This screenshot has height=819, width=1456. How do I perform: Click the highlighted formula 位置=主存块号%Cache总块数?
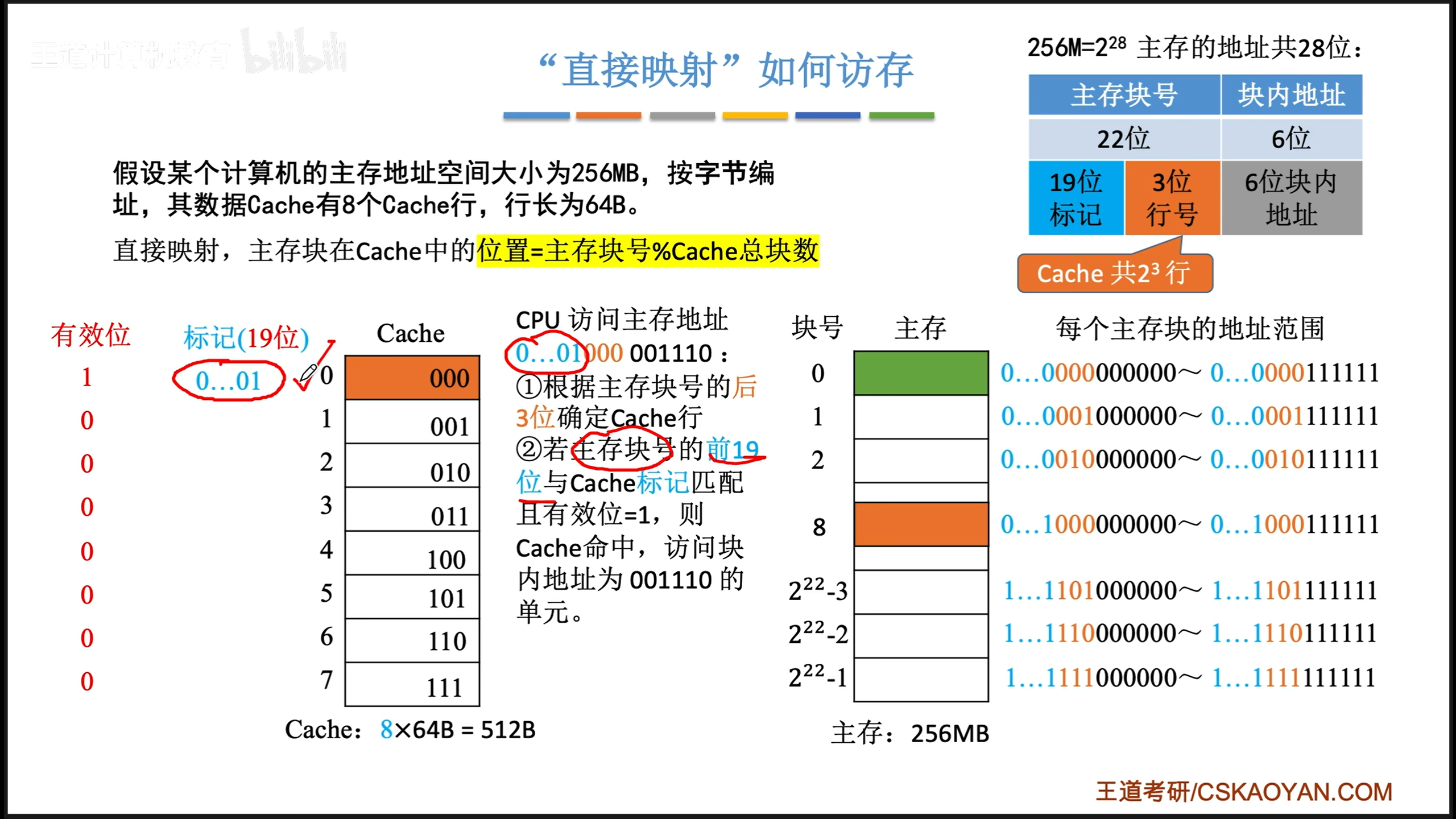[x=648, y=251]
